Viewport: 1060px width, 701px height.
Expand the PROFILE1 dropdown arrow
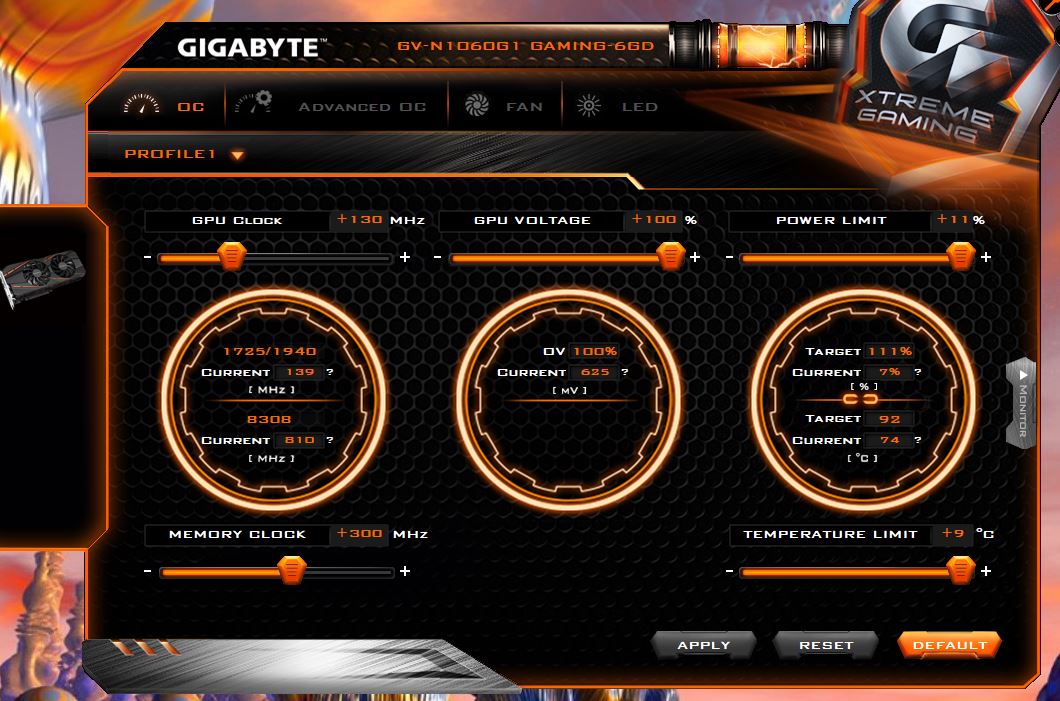[237, 155]
